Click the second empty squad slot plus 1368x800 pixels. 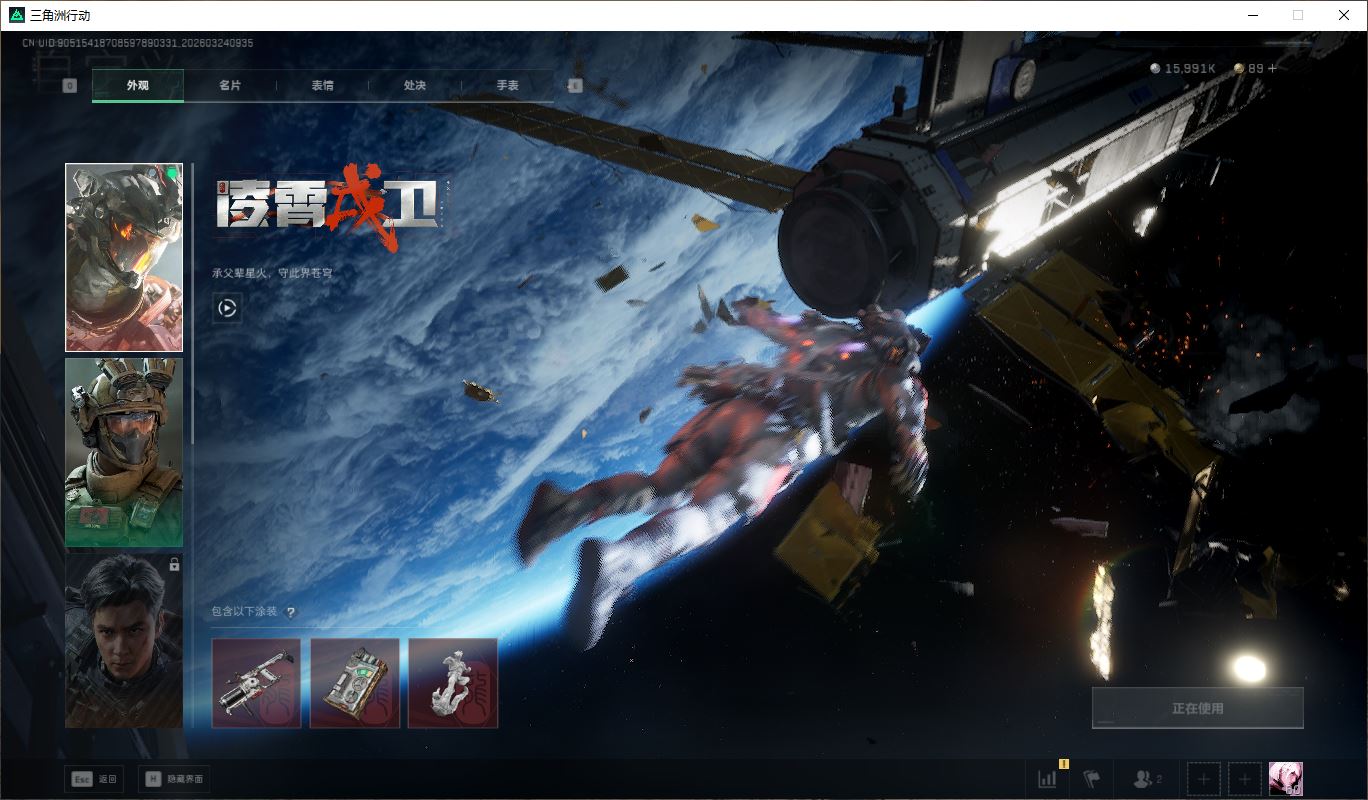tap(1244, 779)
